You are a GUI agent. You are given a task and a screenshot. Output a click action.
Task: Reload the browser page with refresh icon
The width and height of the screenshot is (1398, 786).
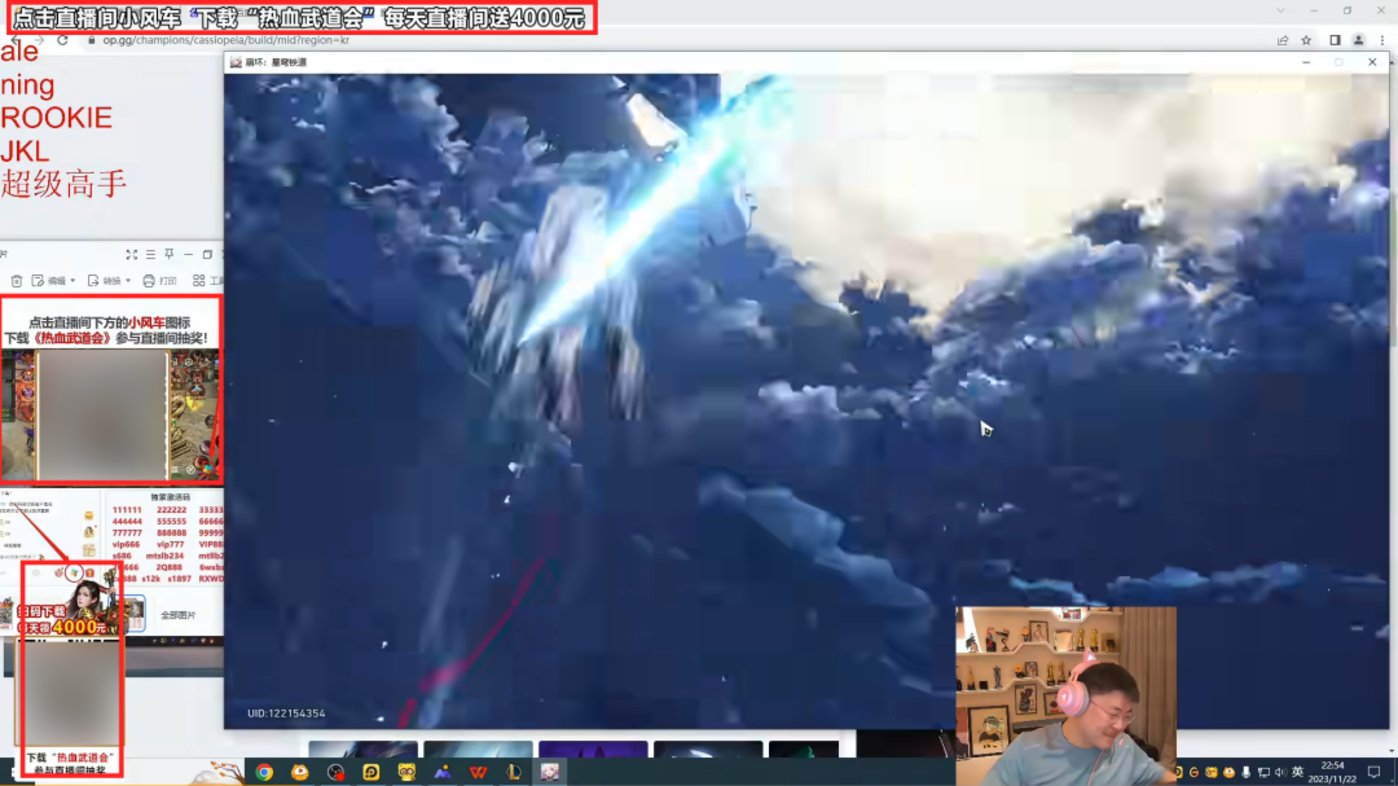tap(62, 40)
